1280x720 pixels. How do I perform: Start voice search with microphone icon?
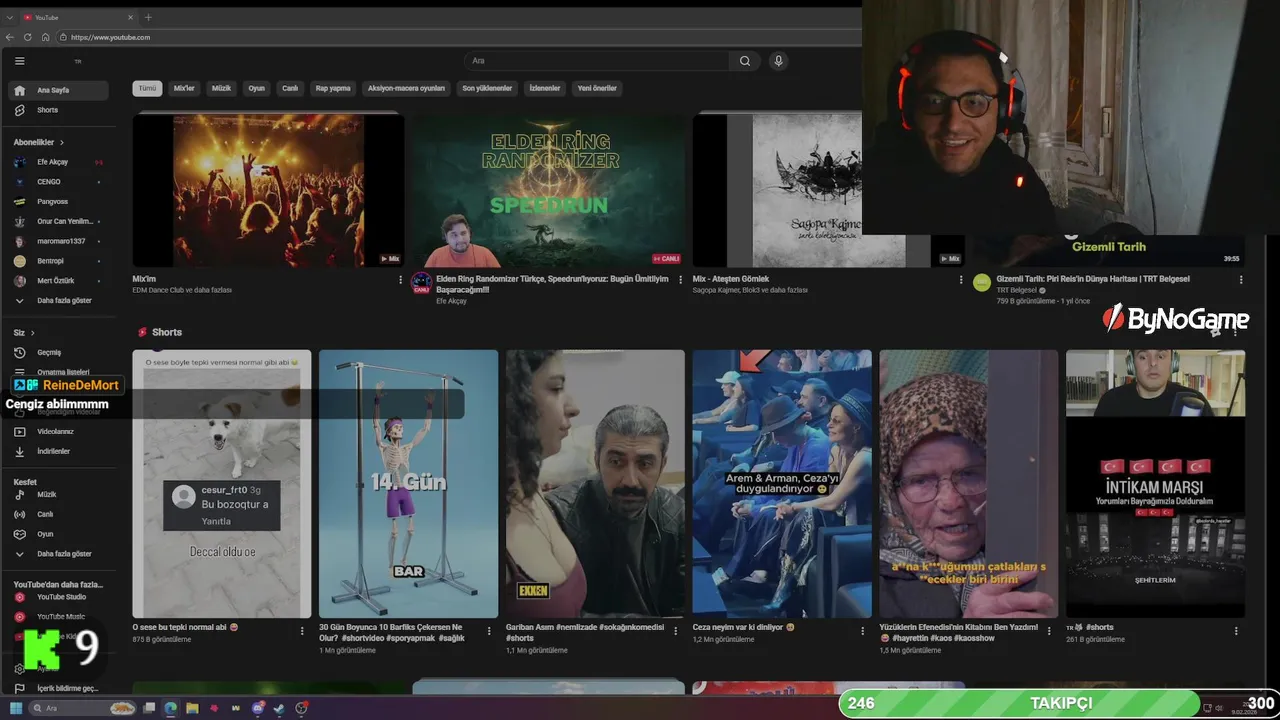point(778,61)
